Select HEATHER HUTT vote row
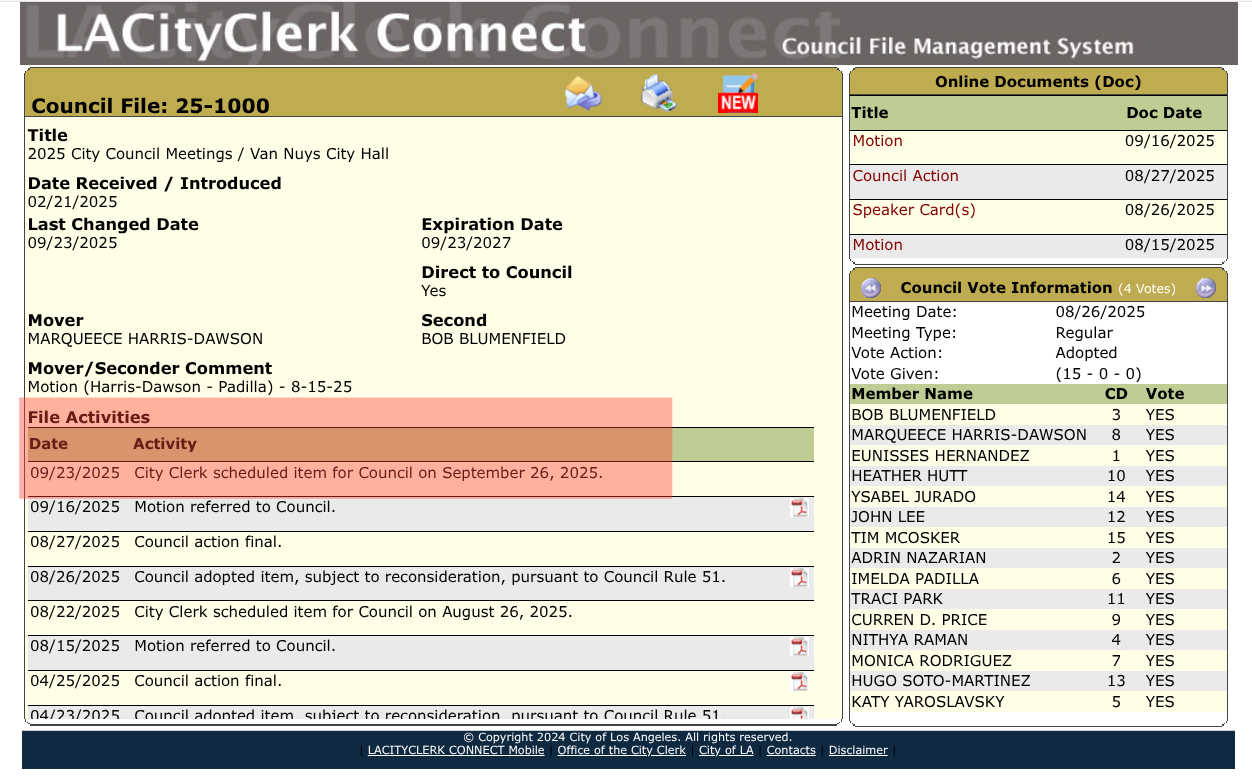Screen dimensions: 1252x777 1038,476
